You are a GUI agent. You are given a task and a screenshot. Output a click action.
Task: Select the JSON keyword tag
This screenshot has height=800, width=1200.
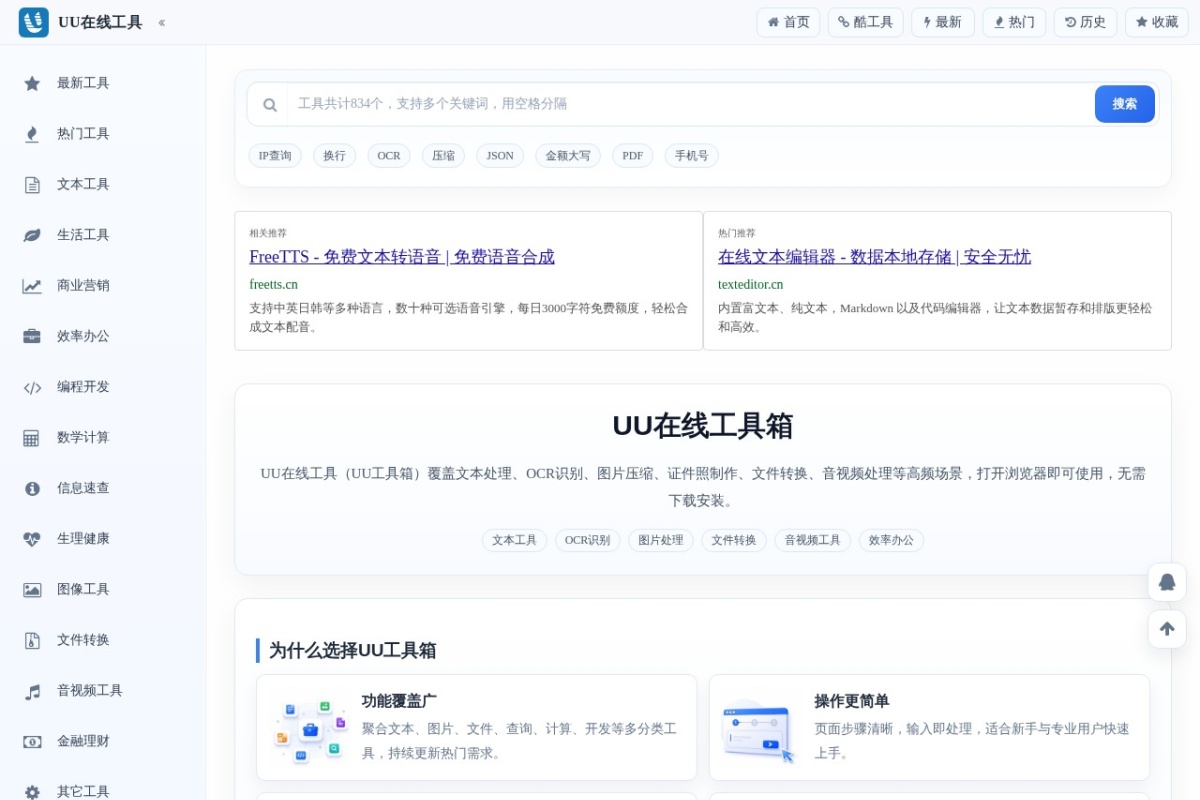click(500, 156)
